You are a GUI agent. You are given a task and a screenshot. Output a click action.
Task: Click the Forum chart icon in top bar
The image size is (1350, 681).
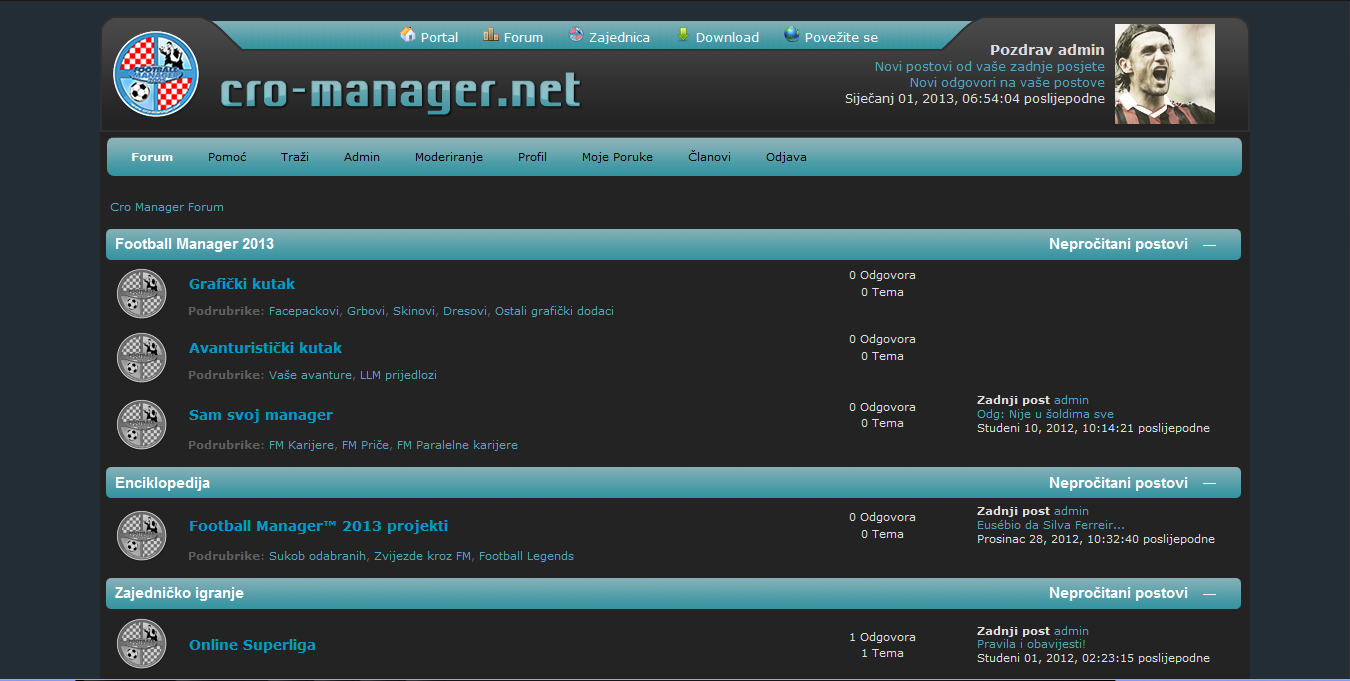coord(491,35)
